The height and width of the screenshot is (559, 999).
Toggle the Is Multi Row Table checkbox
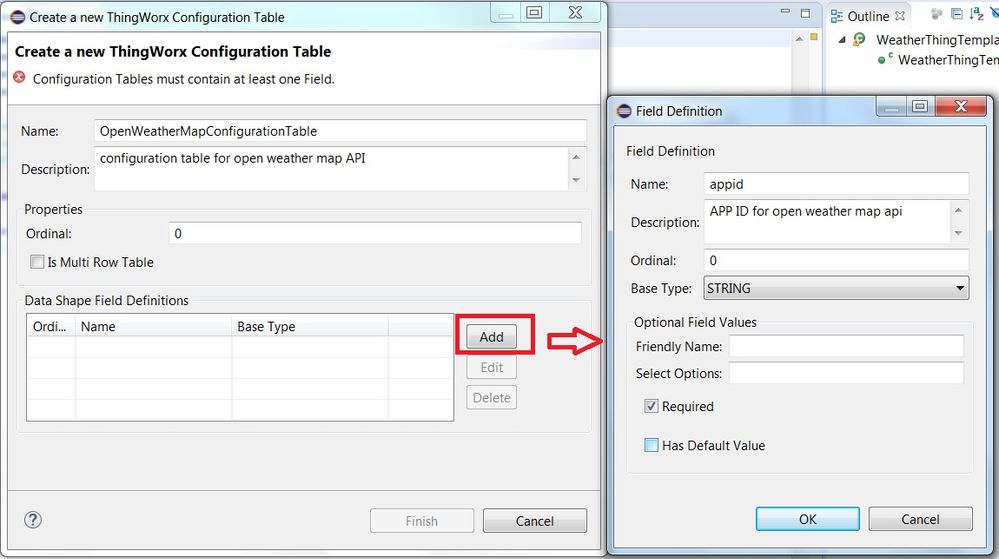38,262
